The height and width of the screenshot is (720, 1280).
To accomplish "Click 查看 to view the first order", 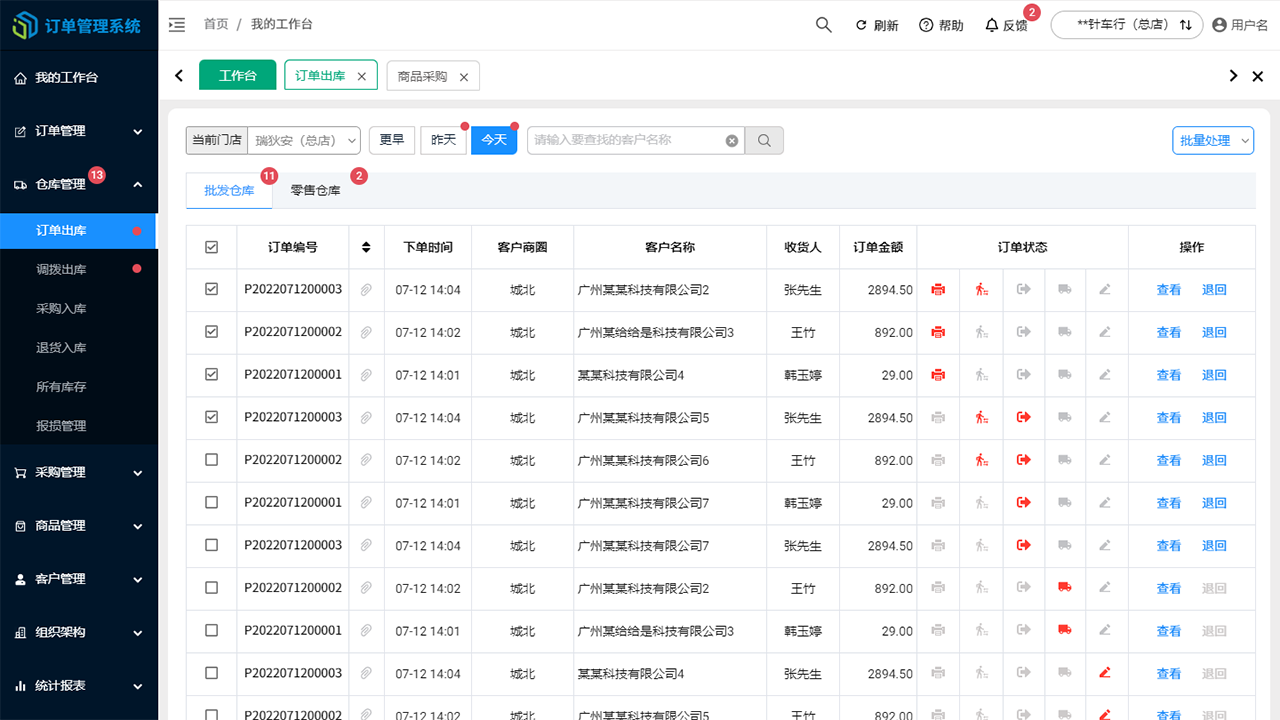I will 1168,289.
